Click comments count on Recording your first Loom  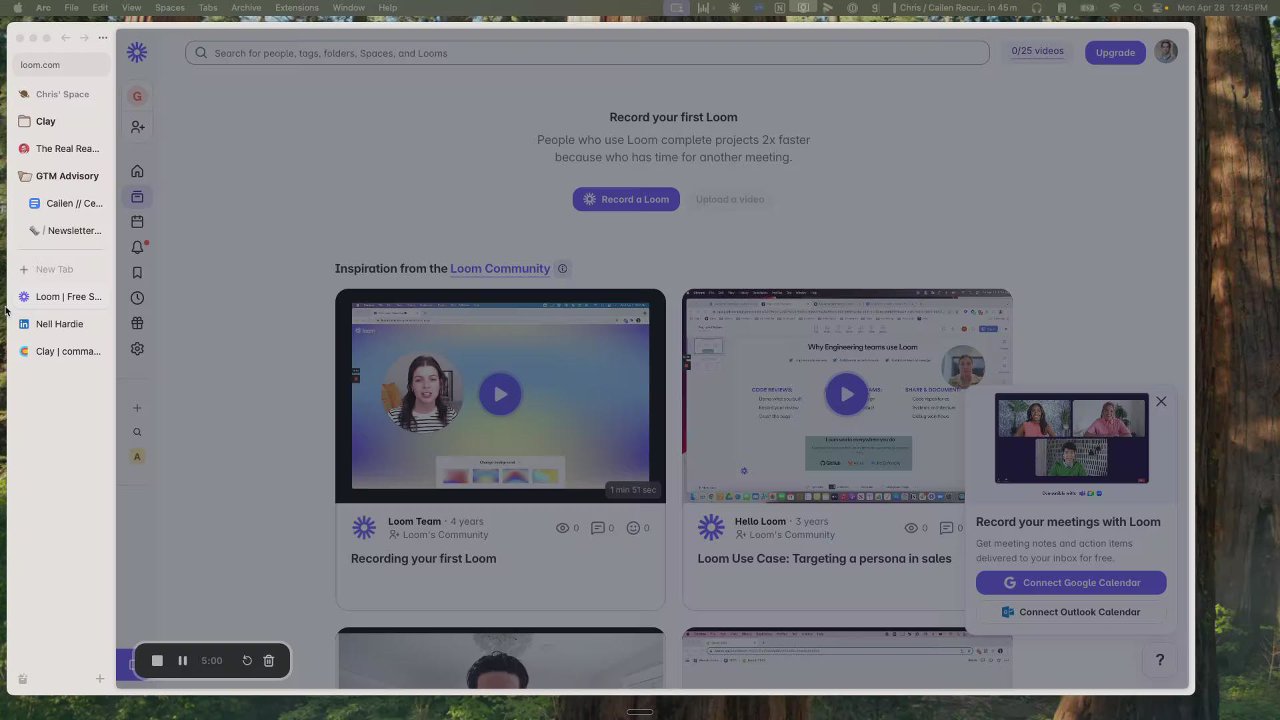coord(602,528)
